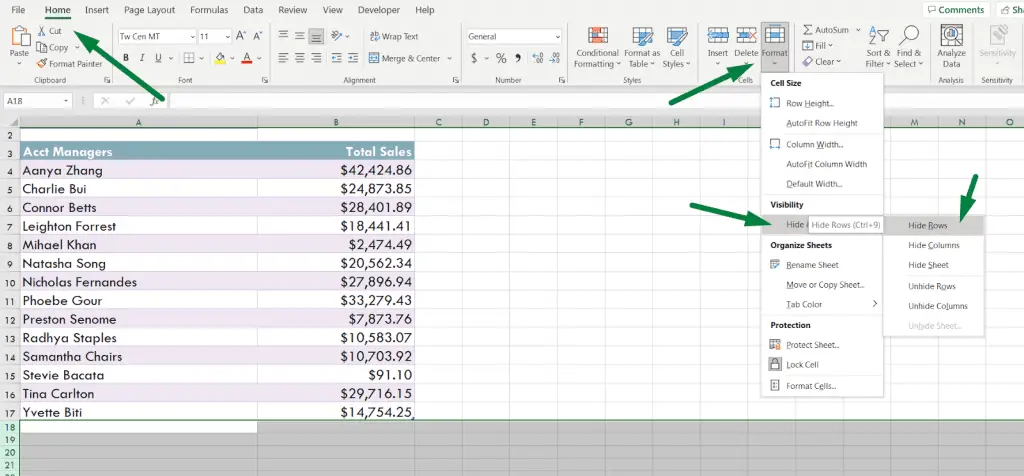This screenshot has height=476, width=1024.
Task: Switch to the Formulas tab
Action: [209, 10]
